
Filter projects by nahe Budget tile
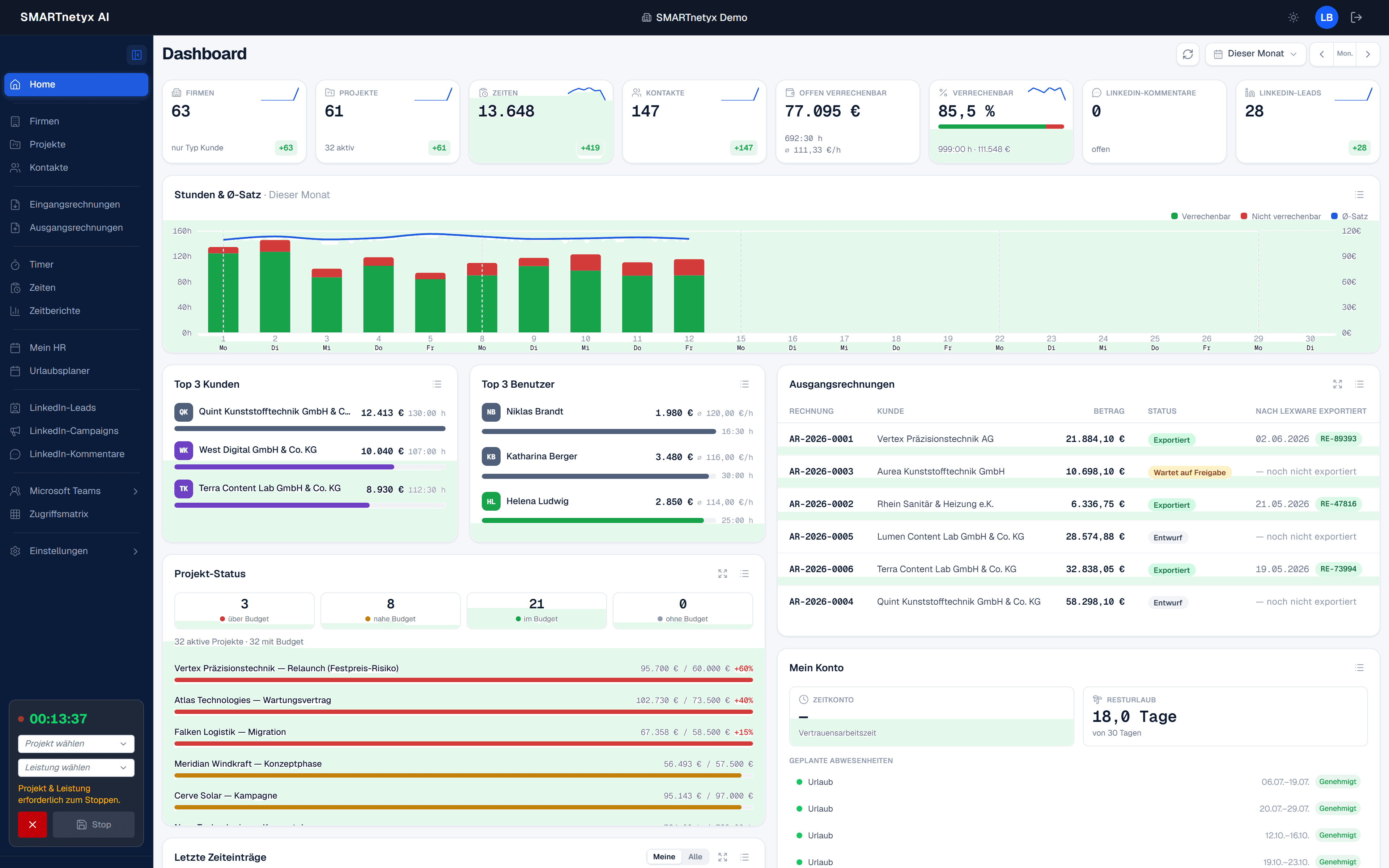pyautogui.click(x=390, y=611)
